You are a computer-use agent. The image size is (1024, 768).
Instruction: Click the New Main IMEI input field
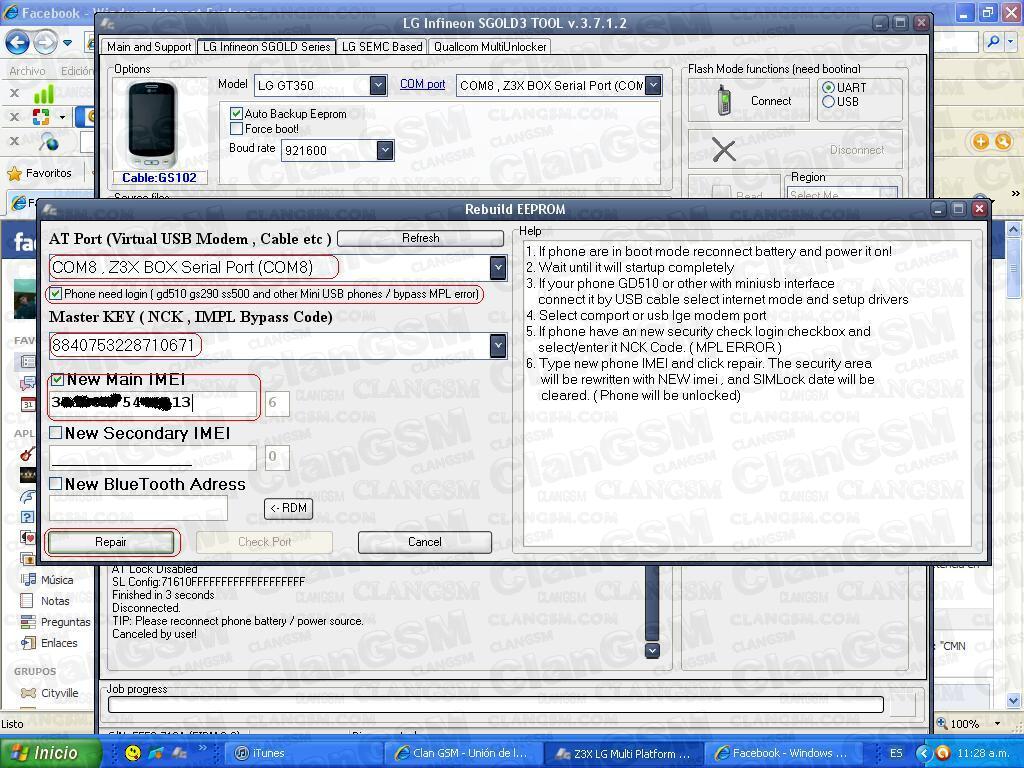click(x=153, y=402)
